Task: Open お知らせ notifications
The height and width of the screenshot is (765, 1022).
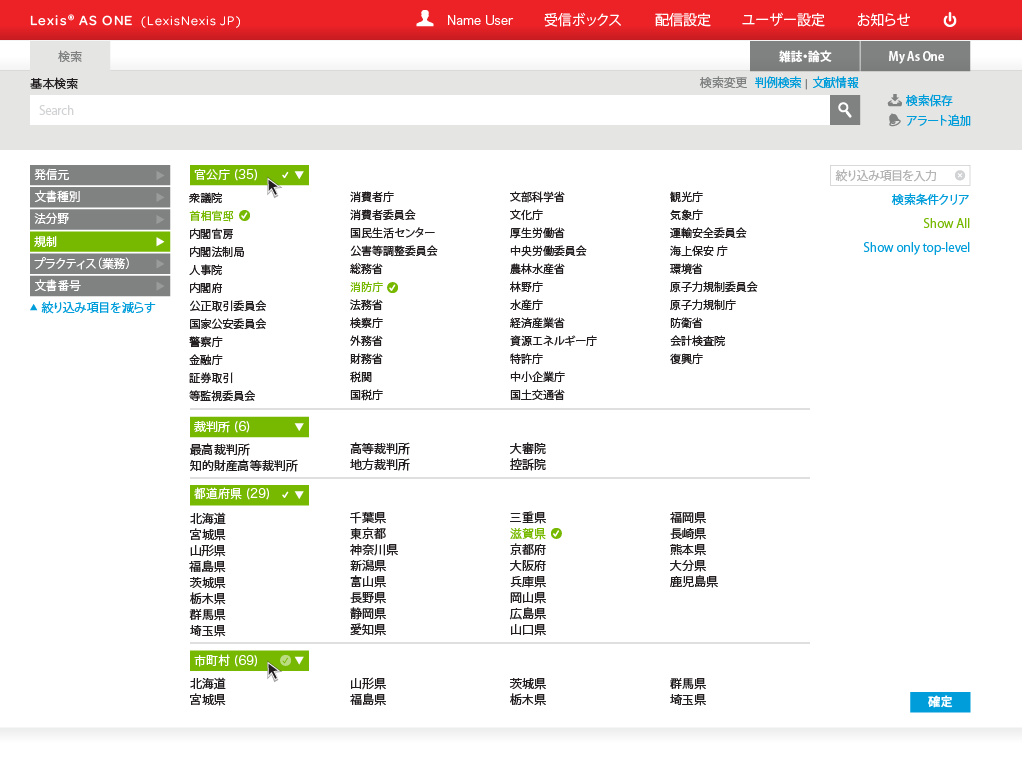Action: tap(883, 20)
